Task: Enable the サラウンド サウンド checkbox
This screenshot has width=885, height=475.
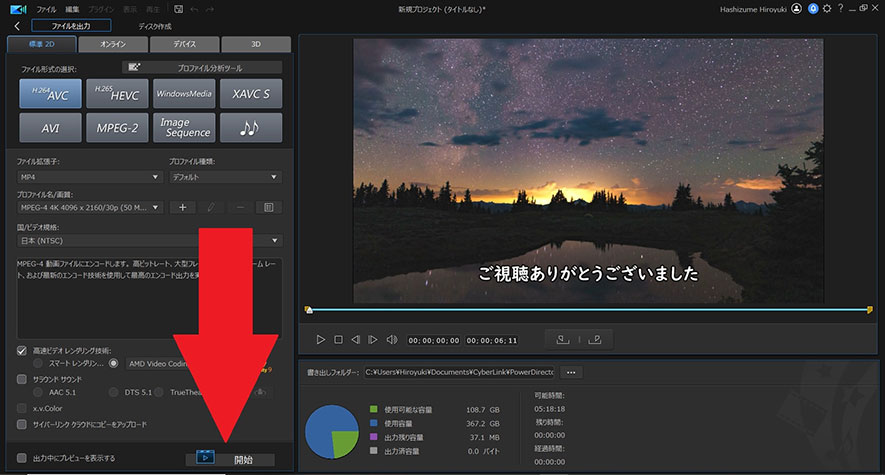Action: pyautogui.click(x=23, y=379)
